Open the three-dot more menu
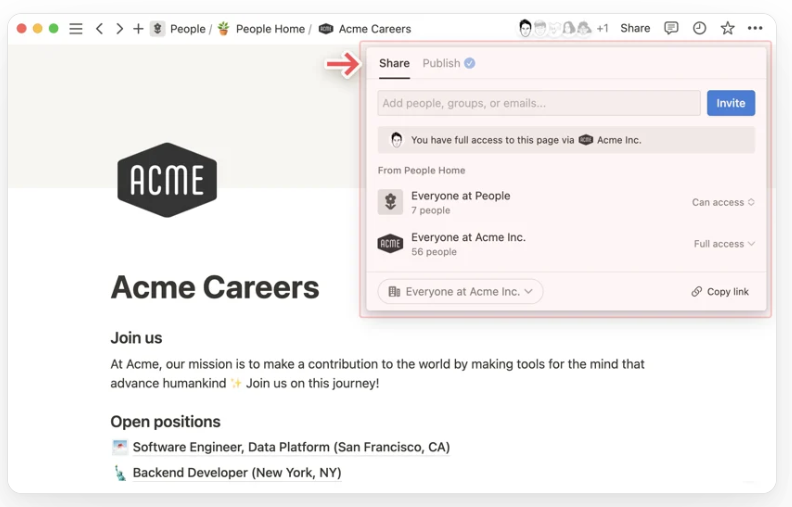This screenshot has width=792, height=507. coord(755,28)
